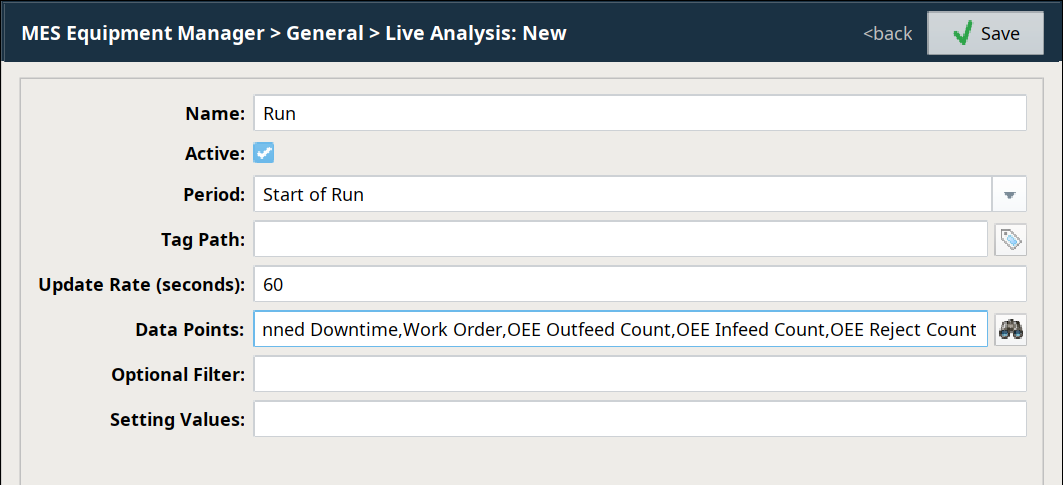Click the Data Points label

[x=190, y=329]
